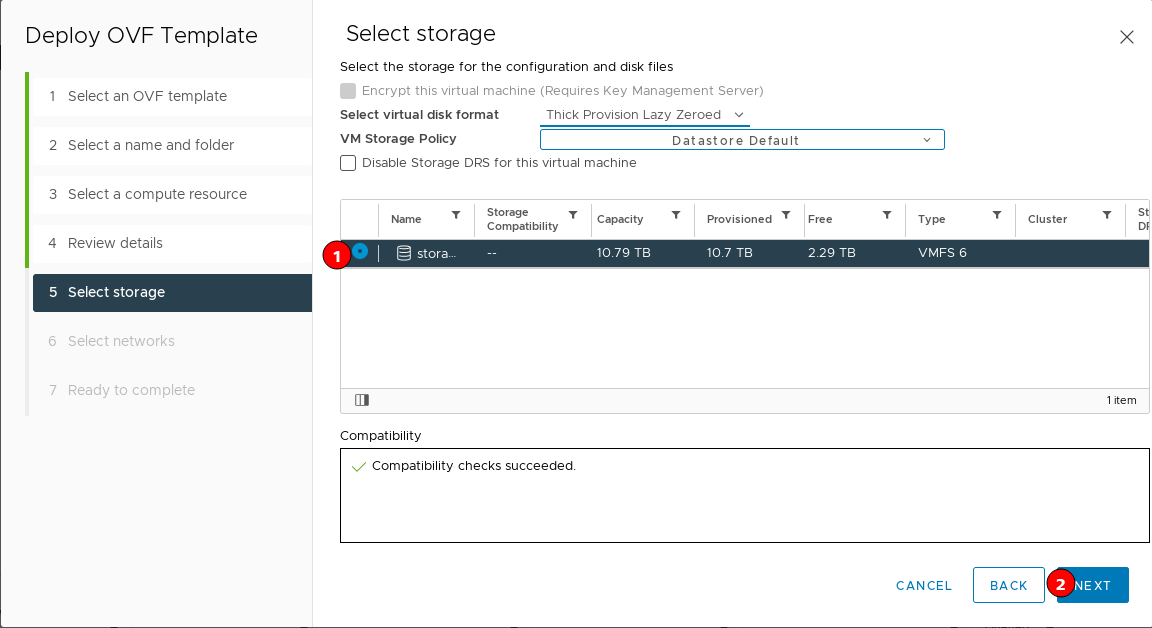This screenshot has height=628, width=1152.
Task: Sort by Name column header
Action: tap(406, 220)
